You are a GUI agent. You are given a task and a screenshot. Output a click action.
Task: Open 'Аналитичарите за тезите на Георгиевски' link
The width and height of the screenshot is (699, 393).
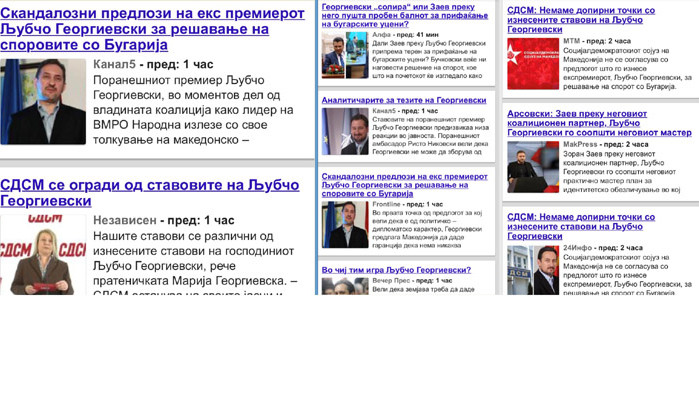click(404, 100)
